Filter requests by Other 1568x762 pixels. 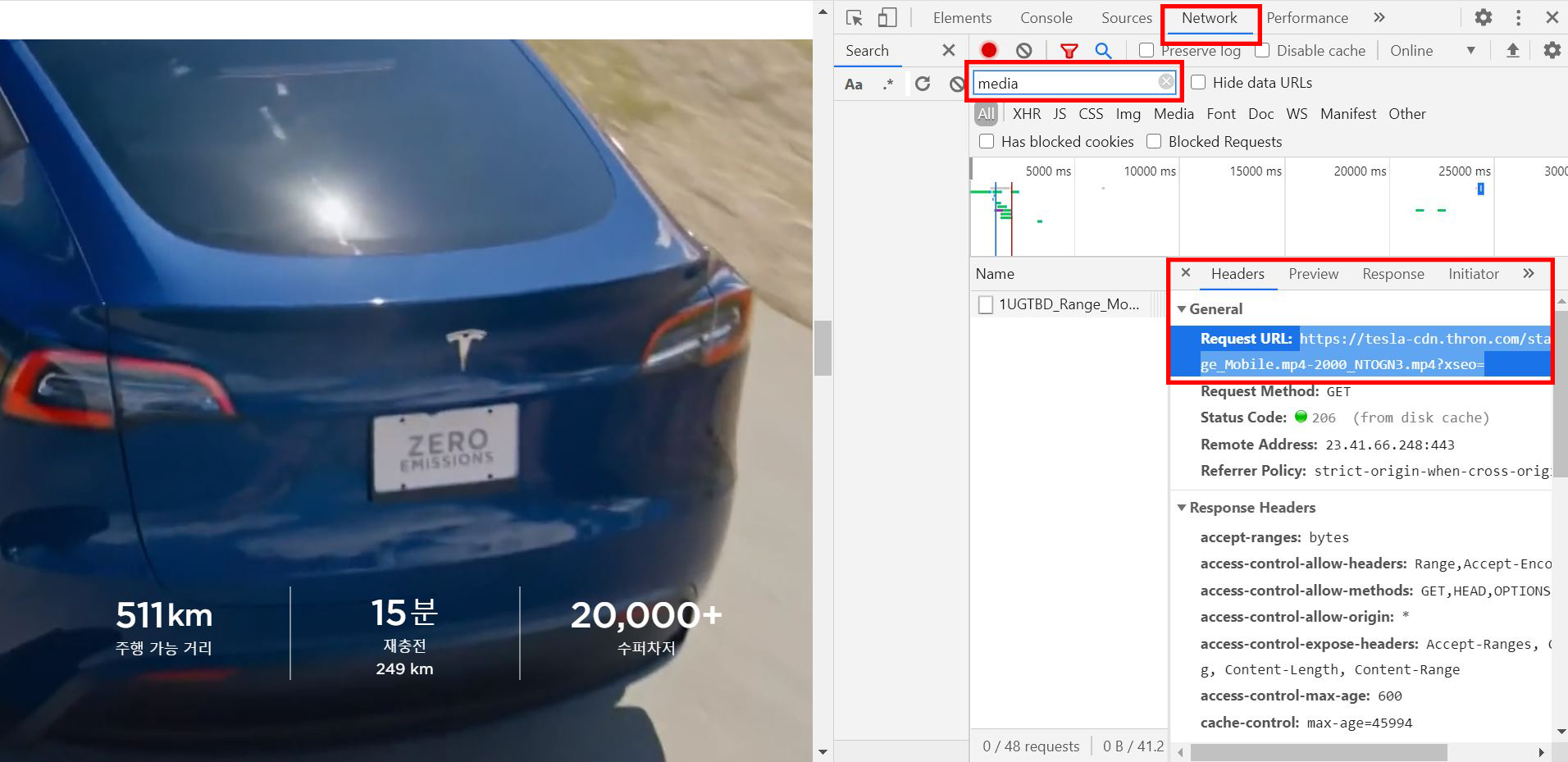(x=1407, y=114)
